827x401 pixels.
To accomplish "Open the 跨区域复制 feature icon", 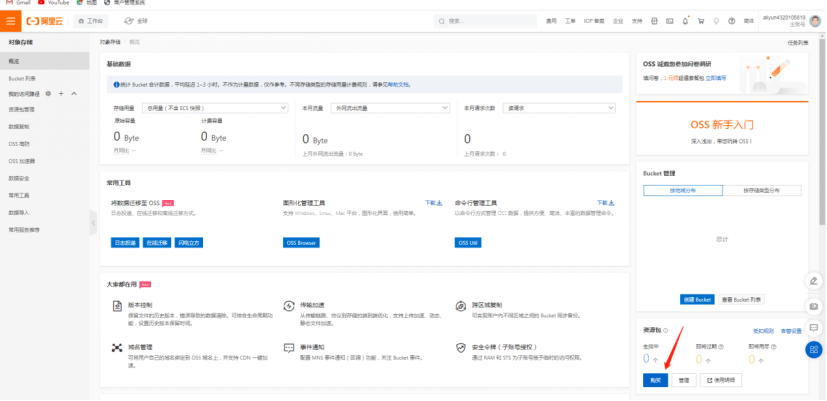I will coord(461,306).
